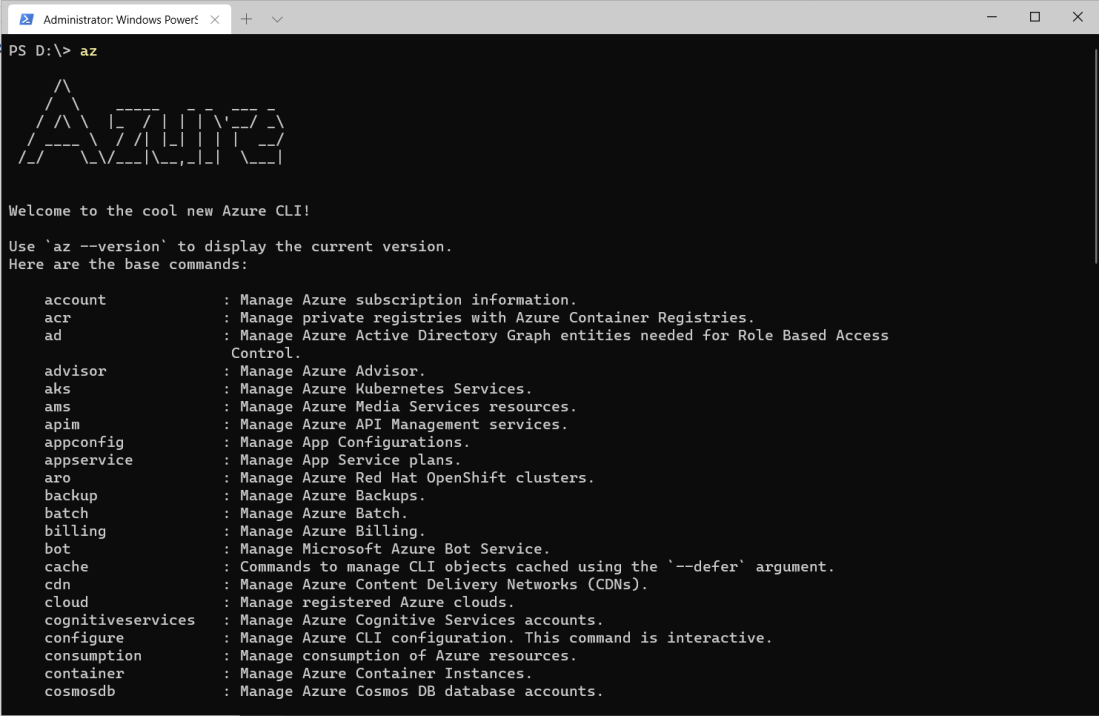Viewport: 1099px width, 716px height.
Task: Click the PowerShell icon in the tab
Action: coord(27,19)
